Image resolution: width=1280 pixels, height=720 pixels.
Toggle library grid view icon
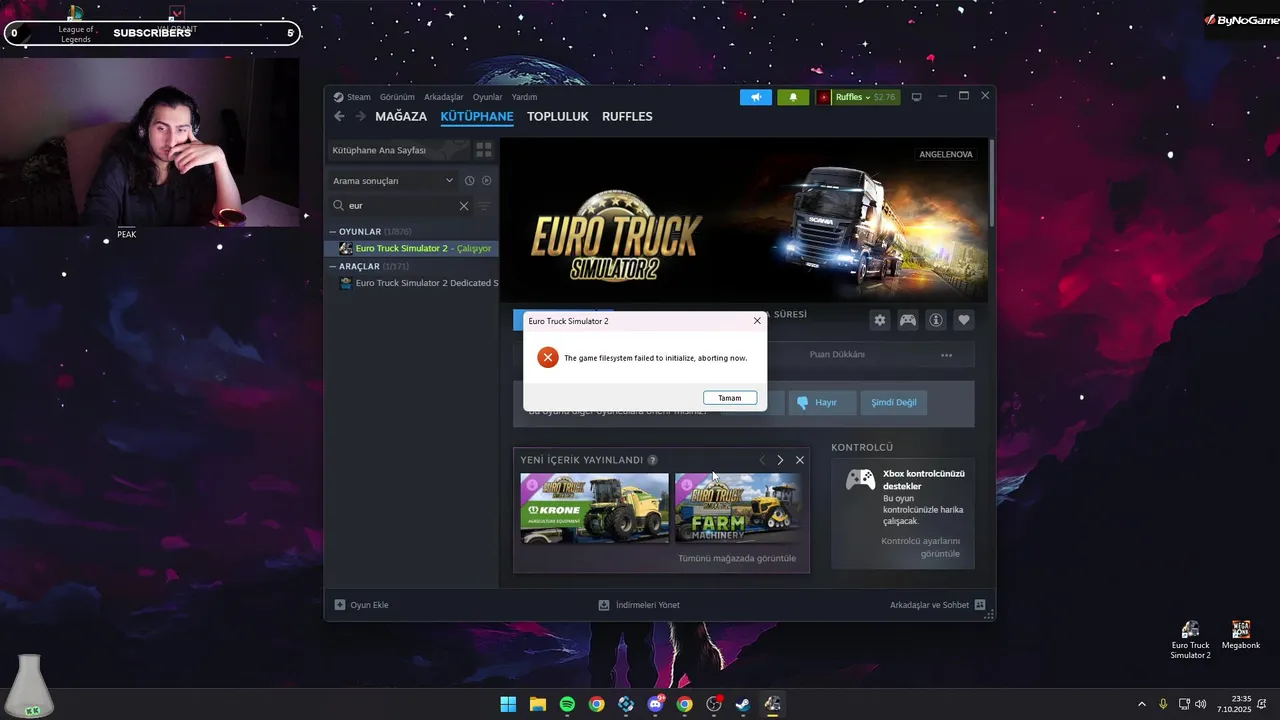tap(484, 150)
